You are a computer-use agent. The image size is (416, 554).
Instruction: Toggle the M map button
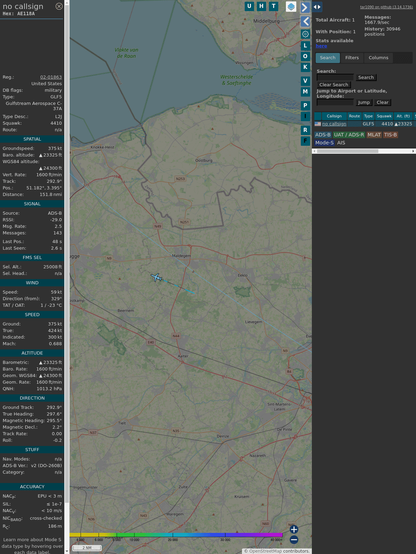tap(305, 92)
